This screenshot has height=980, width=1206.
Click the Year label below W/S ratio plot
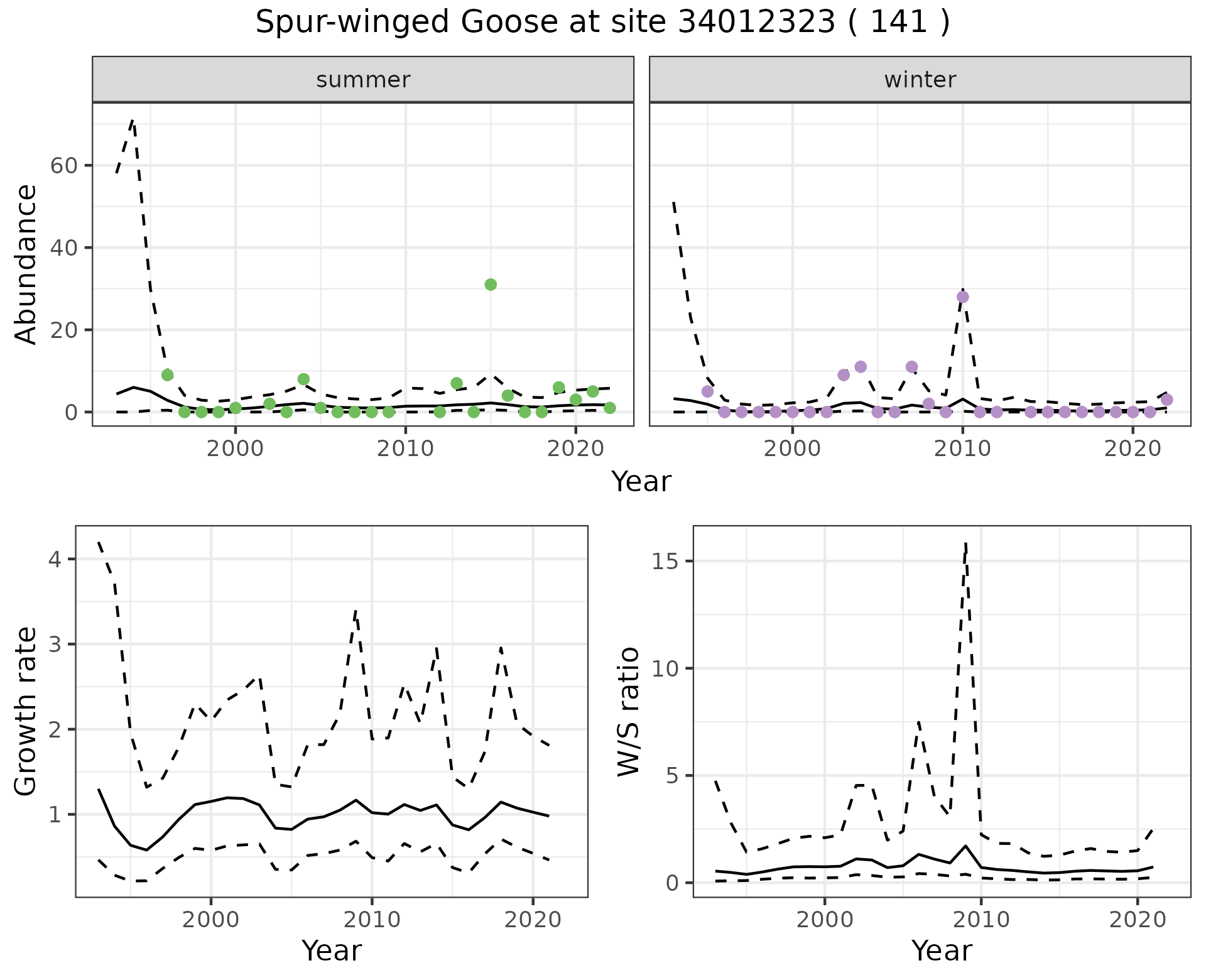(x=941, y=950)
